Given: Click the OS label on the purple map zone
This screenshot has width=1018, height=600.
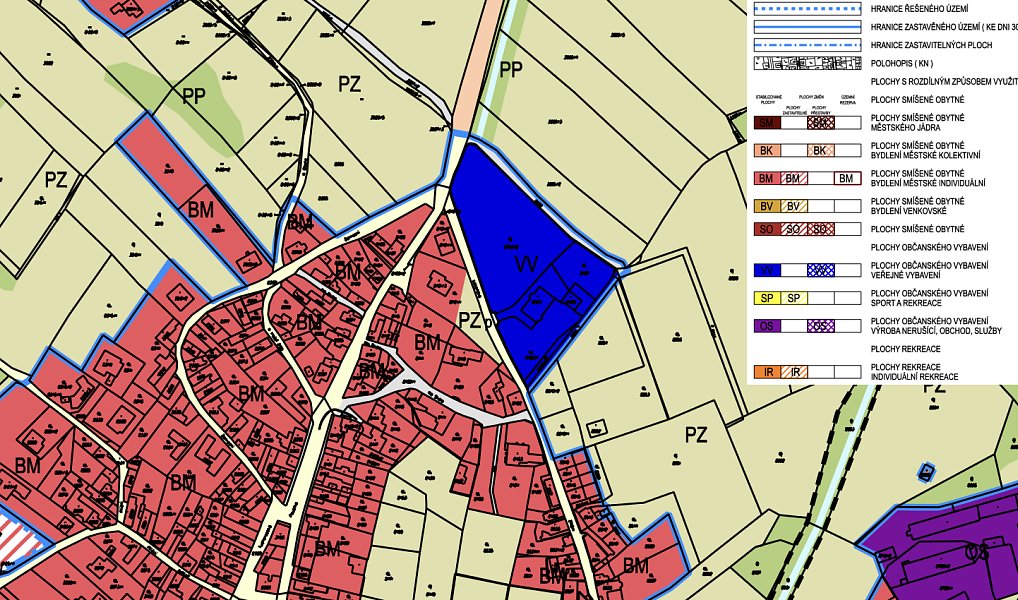Looking at the screenshot, I should 977,552.
